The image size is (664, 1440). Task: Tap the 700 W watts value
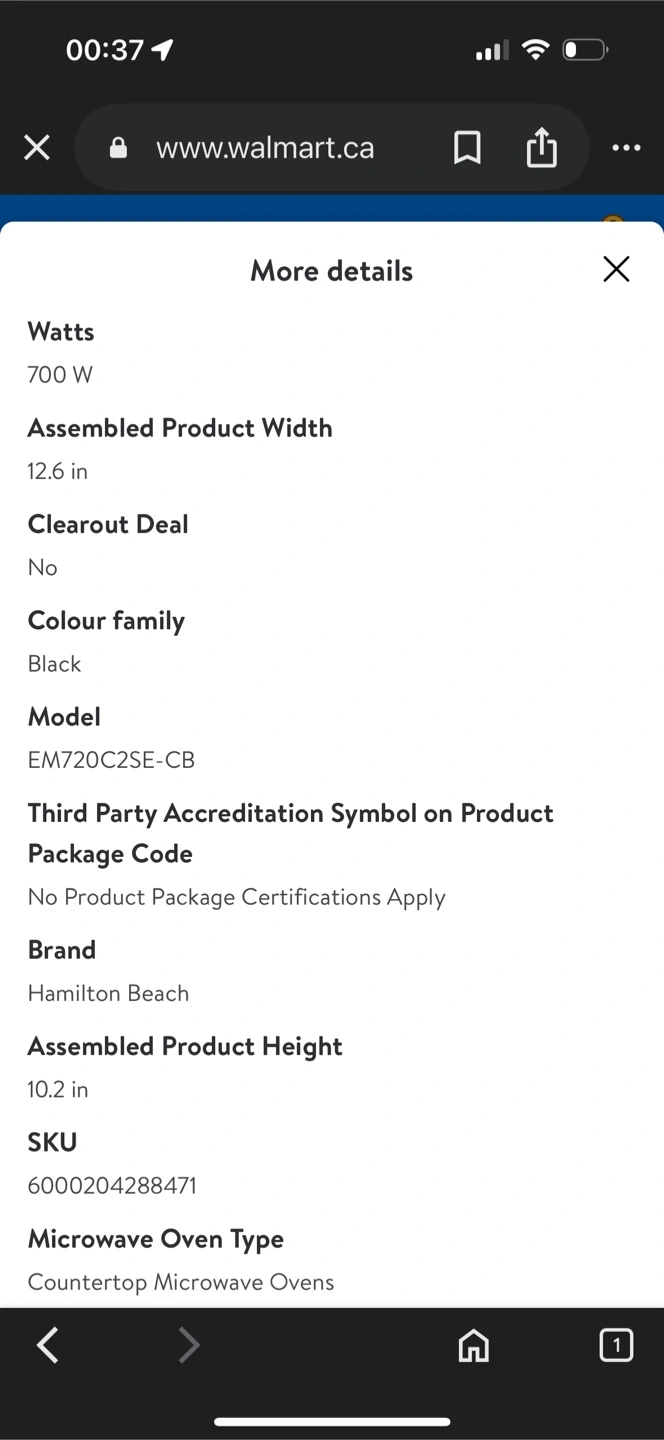[x=60, y=375]
